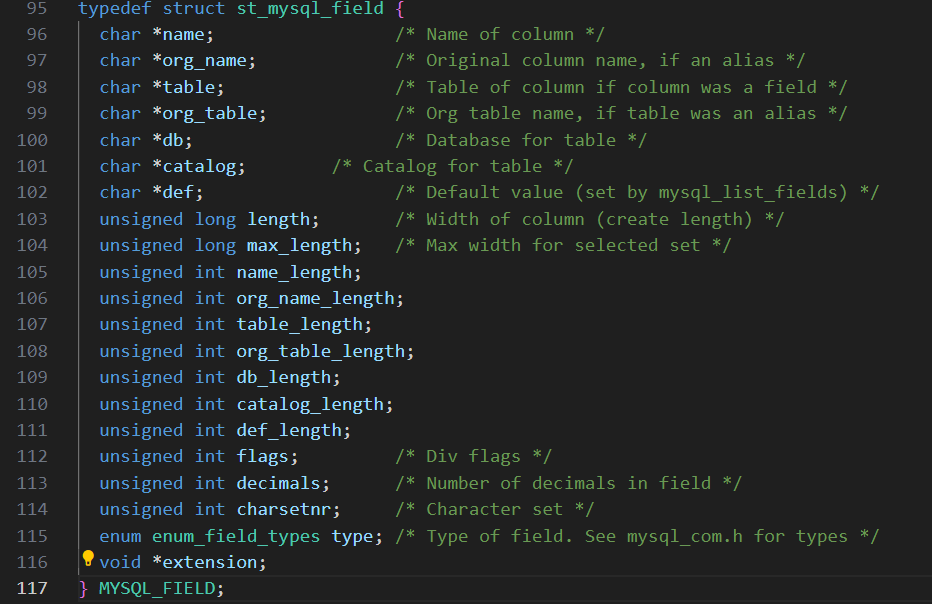932x604 pixels.
Task: Click the st_mysql_field struct name
Action: pos(310,9)
